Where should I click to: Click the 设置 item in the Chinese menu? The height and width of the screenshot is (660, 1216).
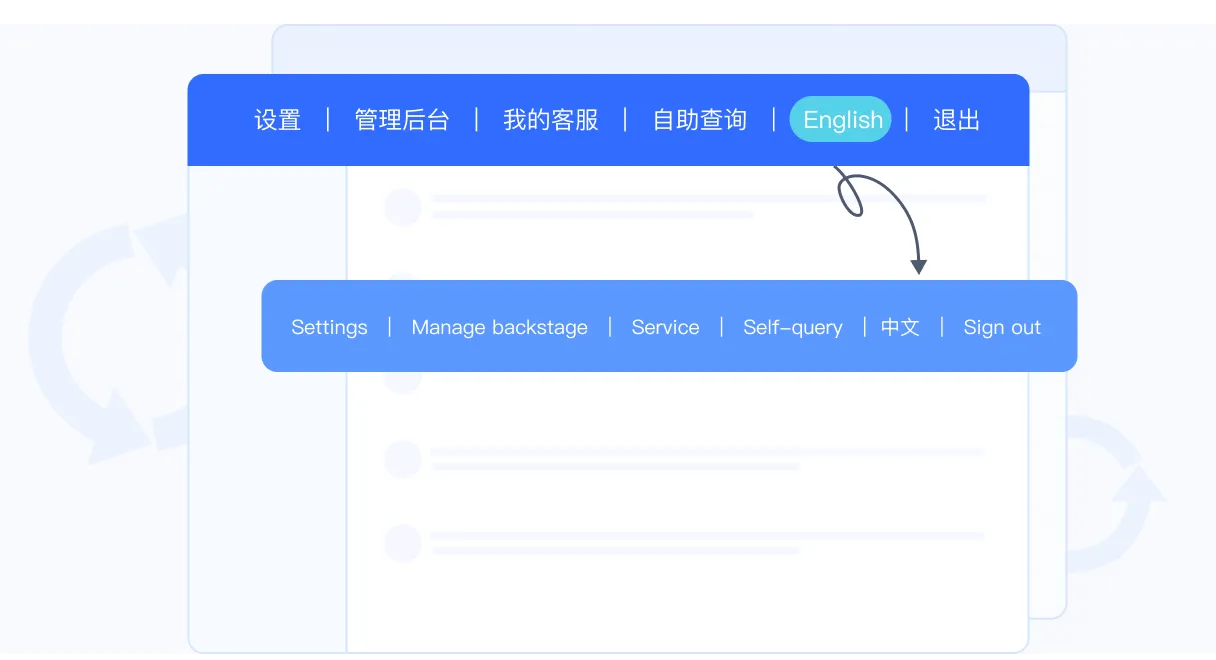(277, 120)
